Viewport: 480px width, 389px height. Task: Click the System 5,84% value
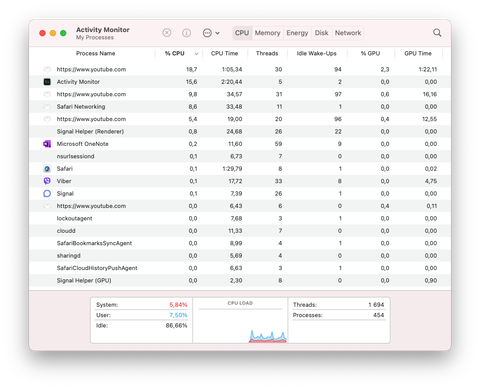[x=178, y=305]
